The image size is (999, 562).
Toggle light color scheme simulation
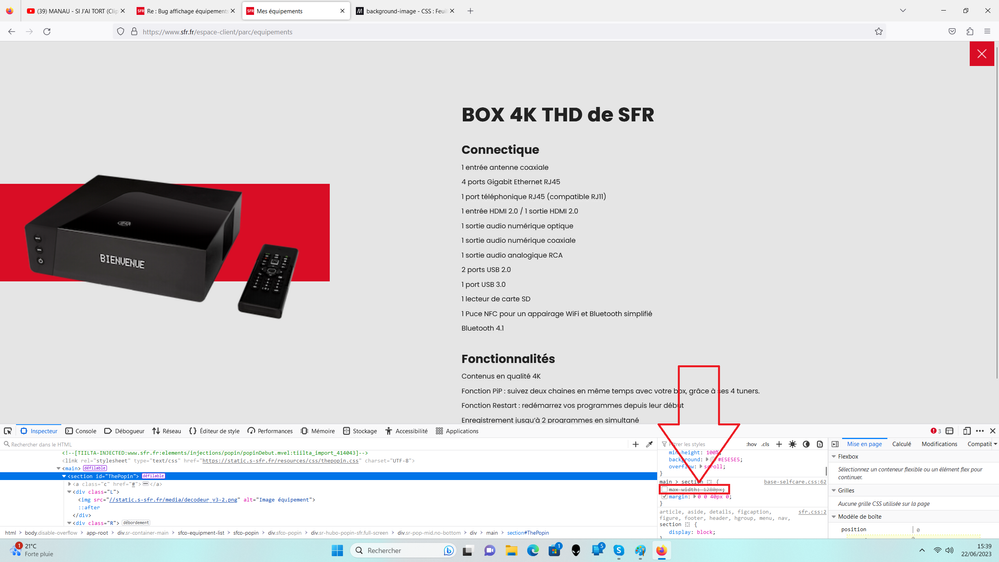793,444
